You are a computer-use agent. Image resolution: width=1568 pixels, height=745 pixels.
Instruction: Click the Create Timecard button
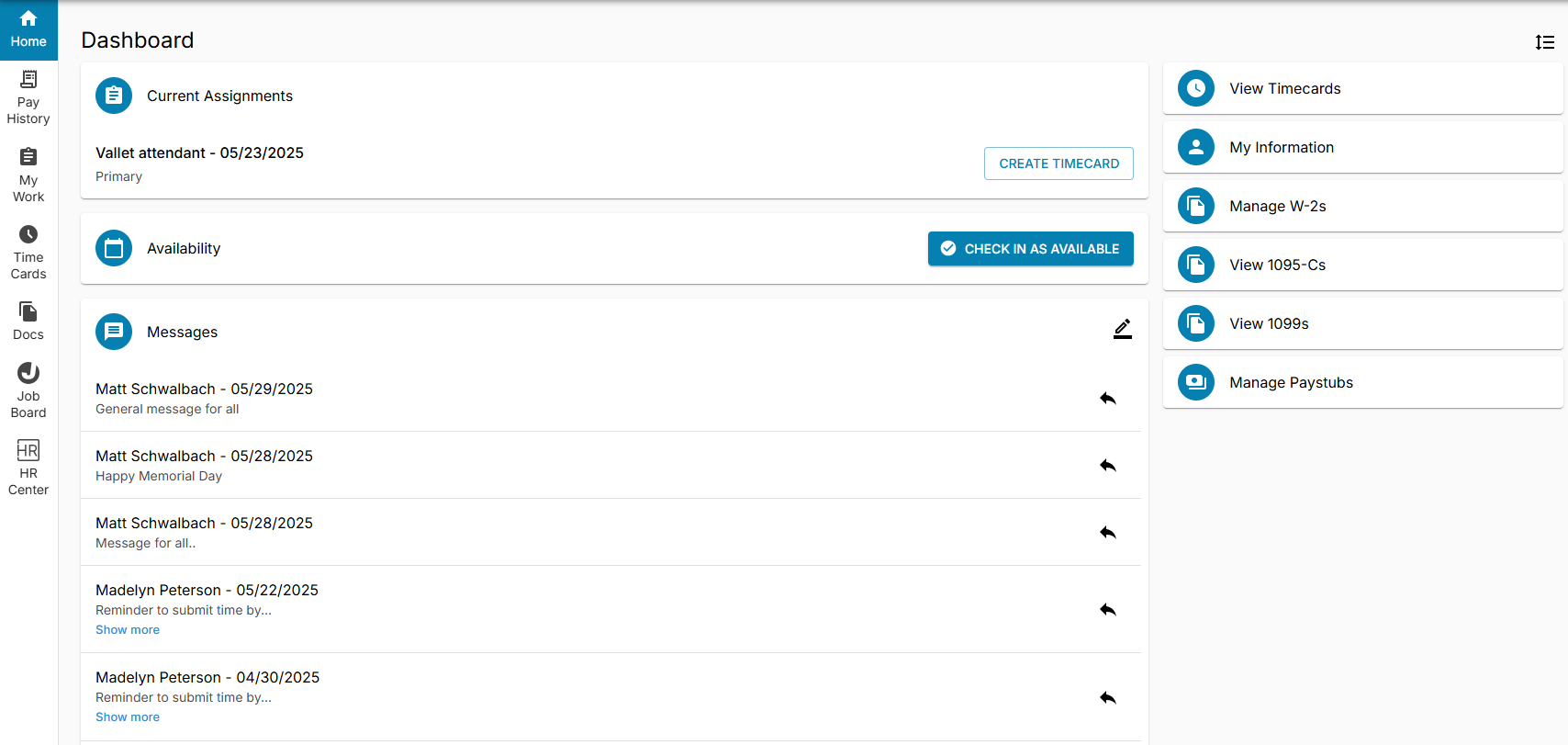pyautogui.click(x=1058, y=164)
